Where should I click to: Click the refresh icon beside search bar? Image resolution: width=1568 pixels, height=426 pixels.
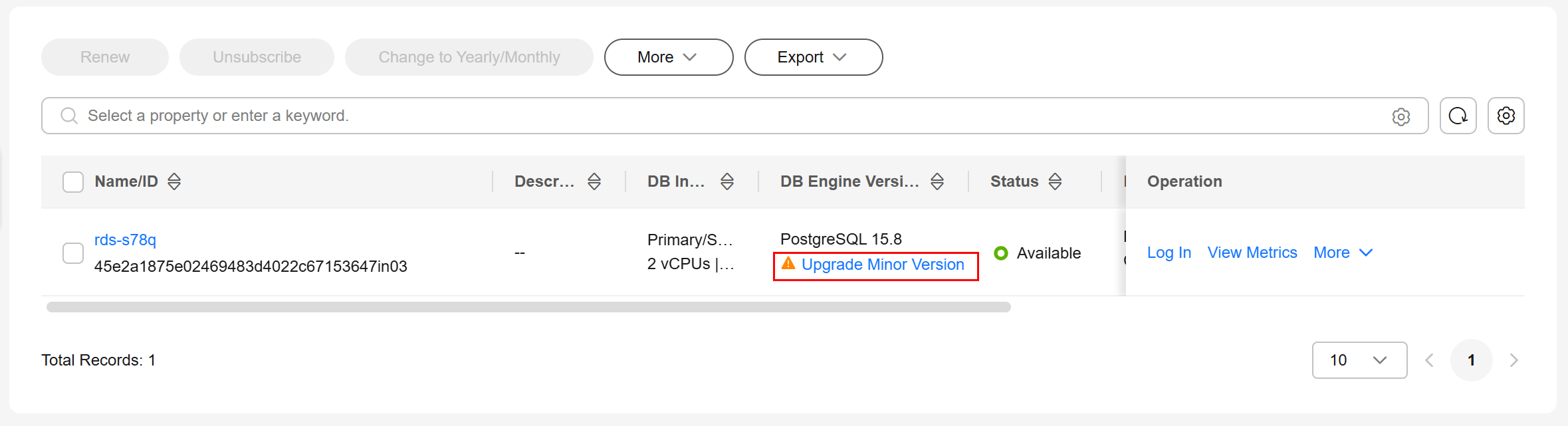coord(1458,116)
